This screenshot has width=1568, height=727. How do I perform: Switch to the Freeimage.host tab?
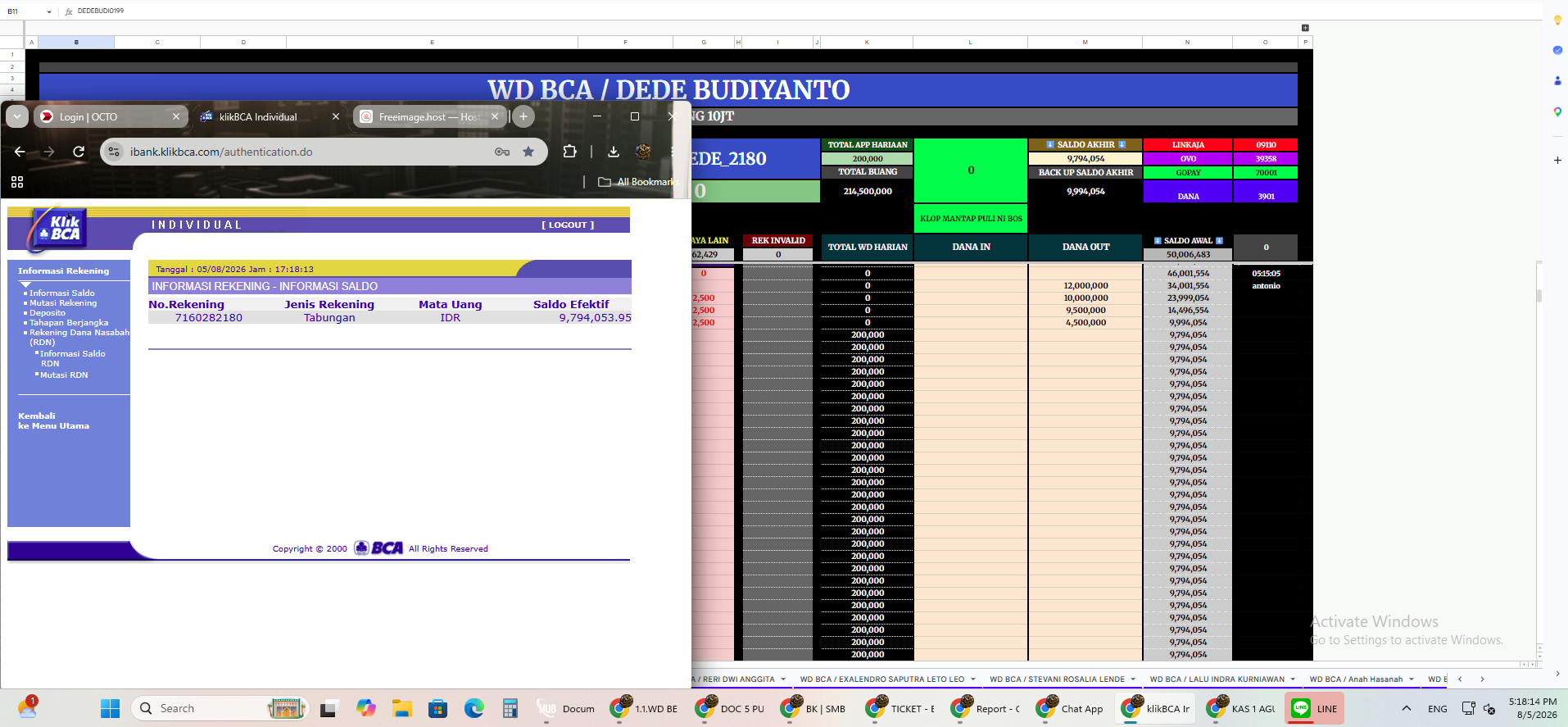pos(429,117)
